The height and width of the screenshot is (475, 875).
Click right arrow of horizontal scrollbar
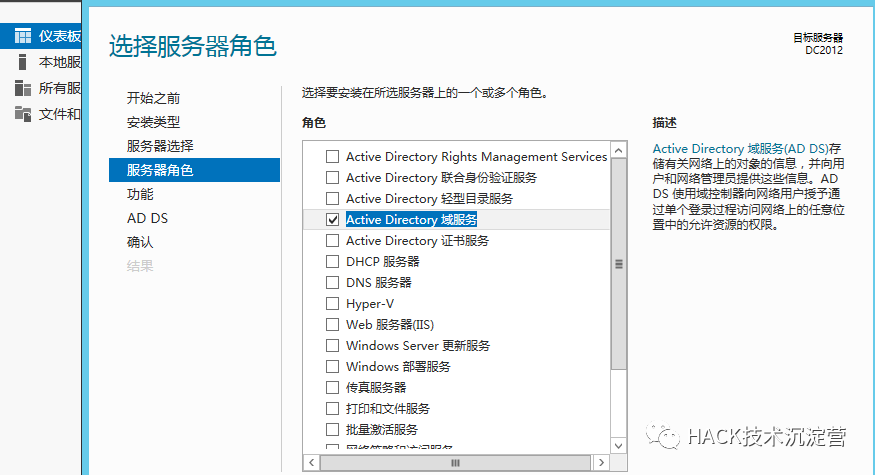point(601,463)
